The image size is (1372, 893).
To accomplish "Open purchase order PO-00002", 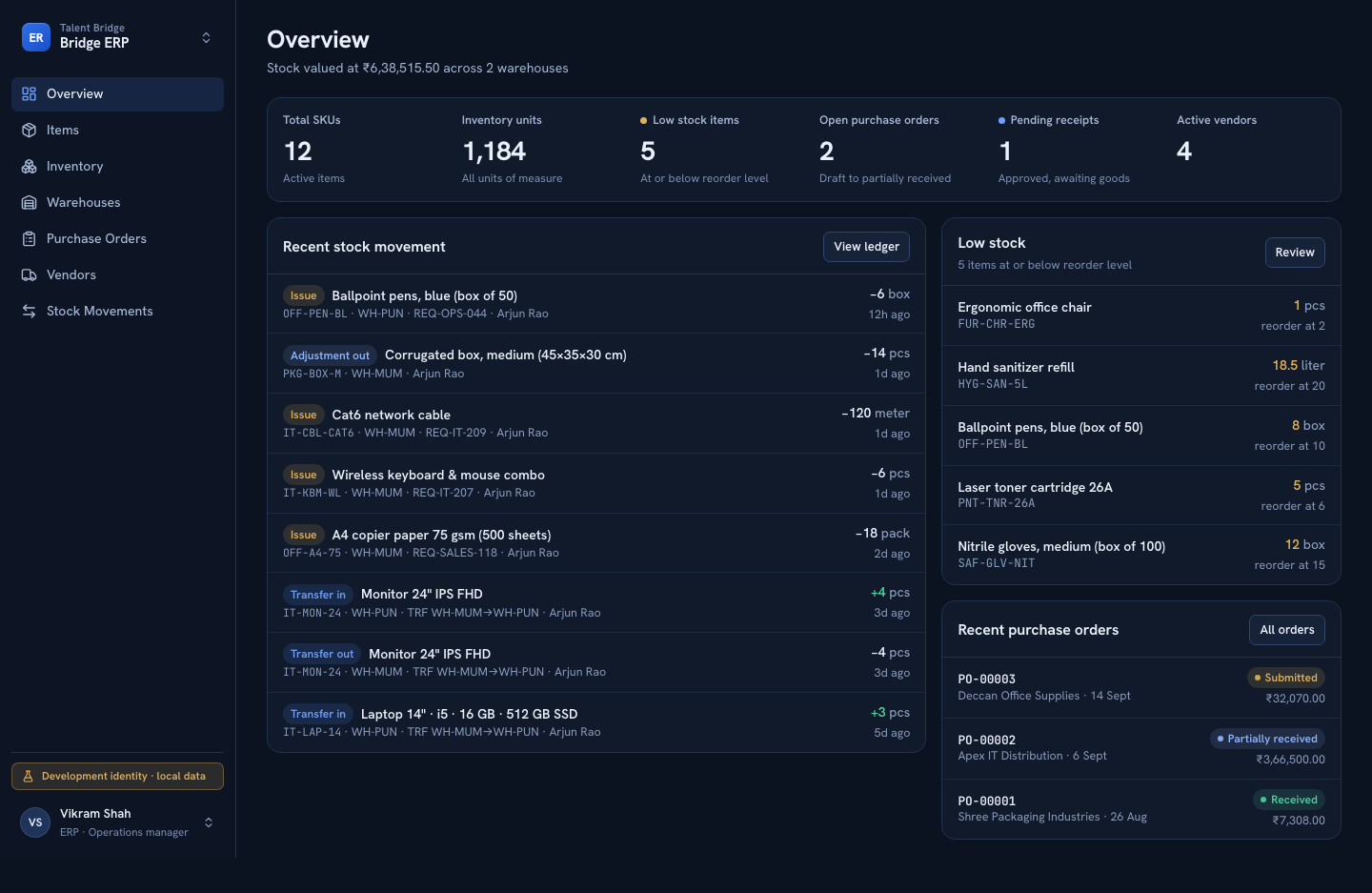I will (x=1140, y=748).
